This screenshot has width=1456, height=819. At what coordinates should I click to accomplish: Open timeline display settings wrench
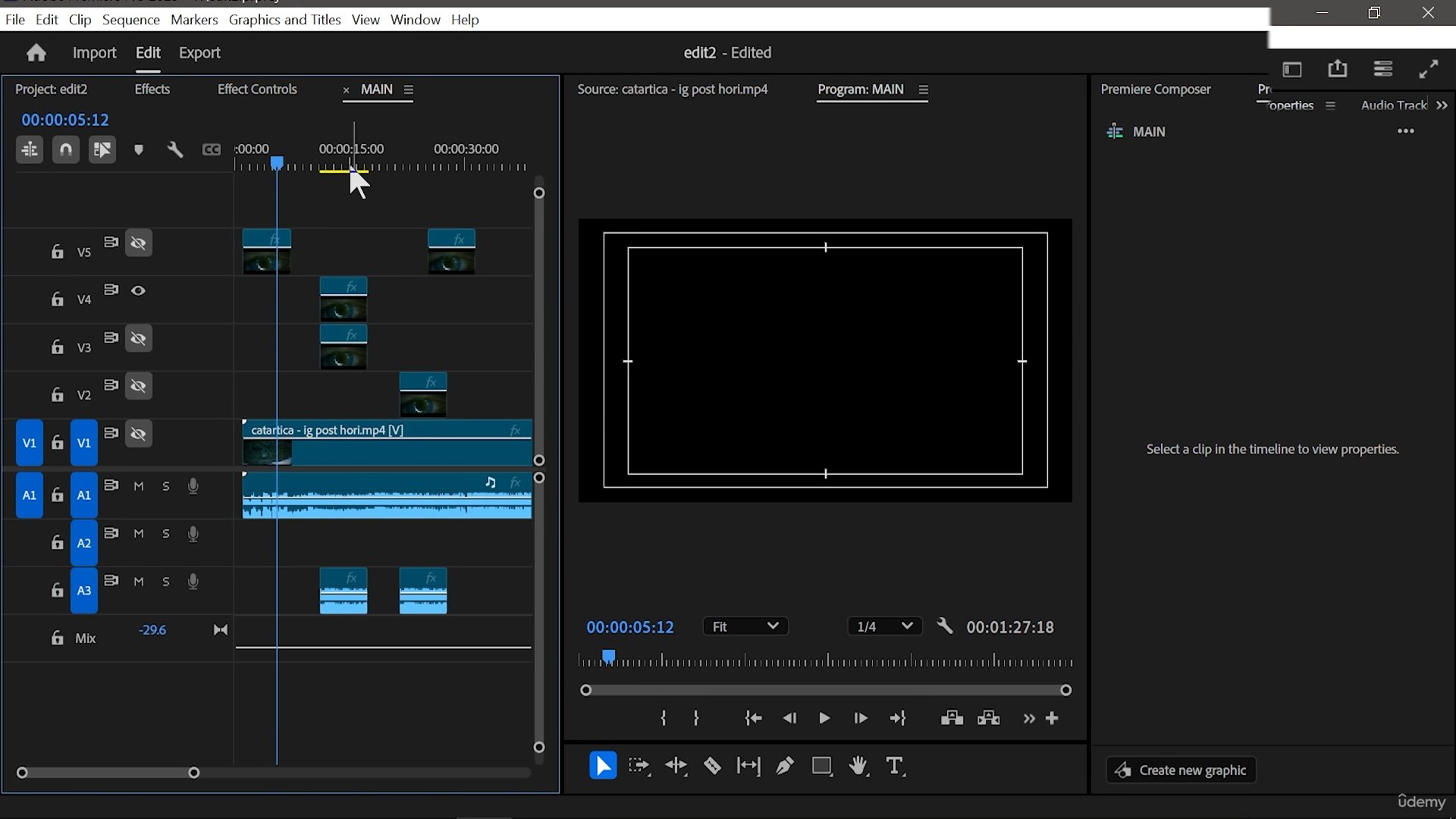tap(175, 149)
